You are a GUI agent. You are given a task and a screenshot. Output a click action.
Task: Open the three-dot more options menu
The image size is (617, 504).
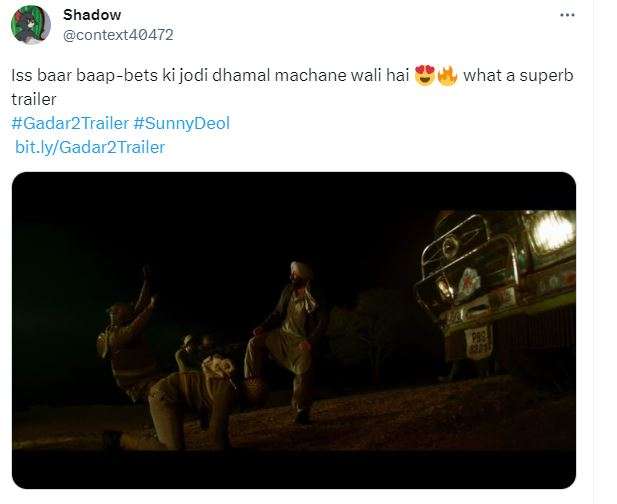pyautogui.click(x=567, y=15)
